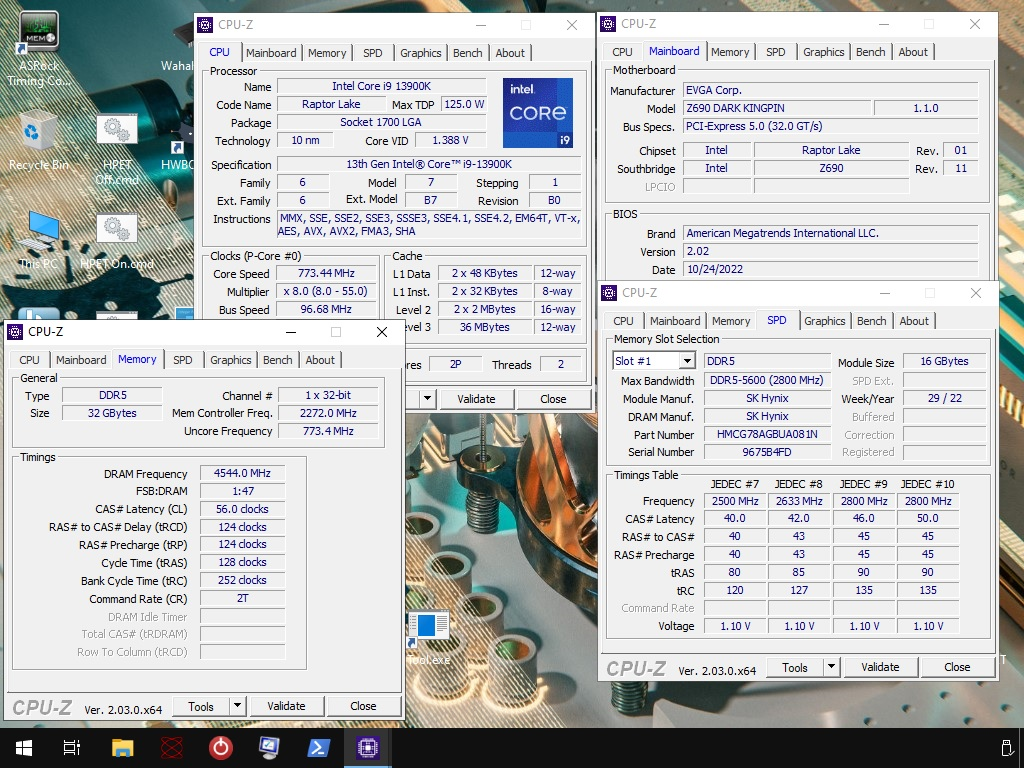The height and width of the screenshot is (768, 1024).
Task: Click the Bank Cycle Time value "252 clocks"
Action: pyautogui.click(x=242, y=580)
